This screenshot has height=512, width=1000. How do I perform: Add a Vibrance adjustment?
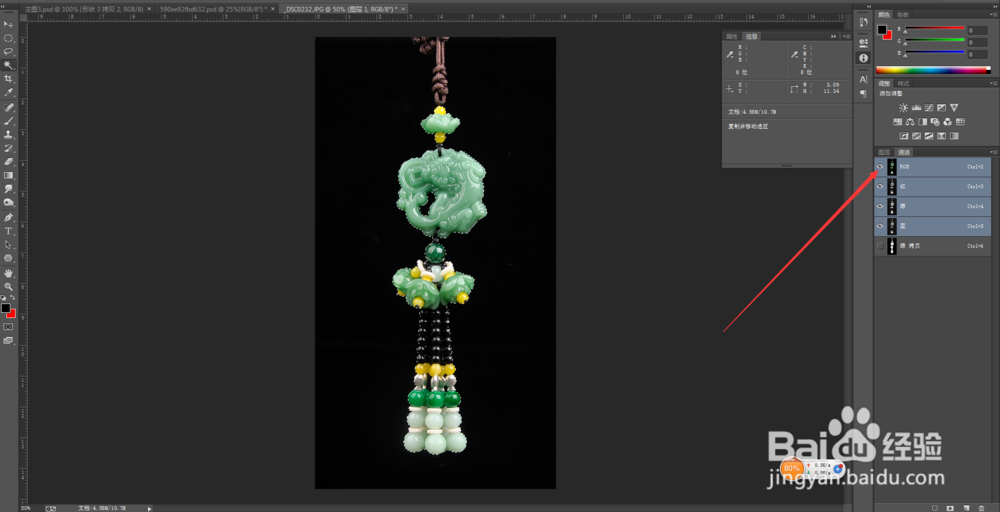coord(954,108)
